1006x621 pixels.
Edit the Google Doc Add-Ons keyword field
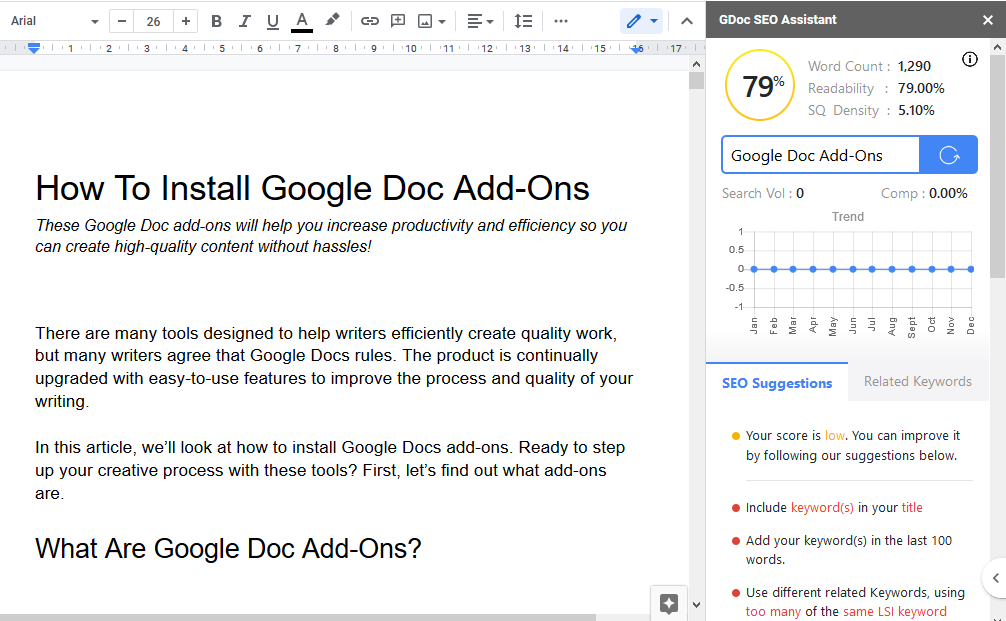pos(820,155)
